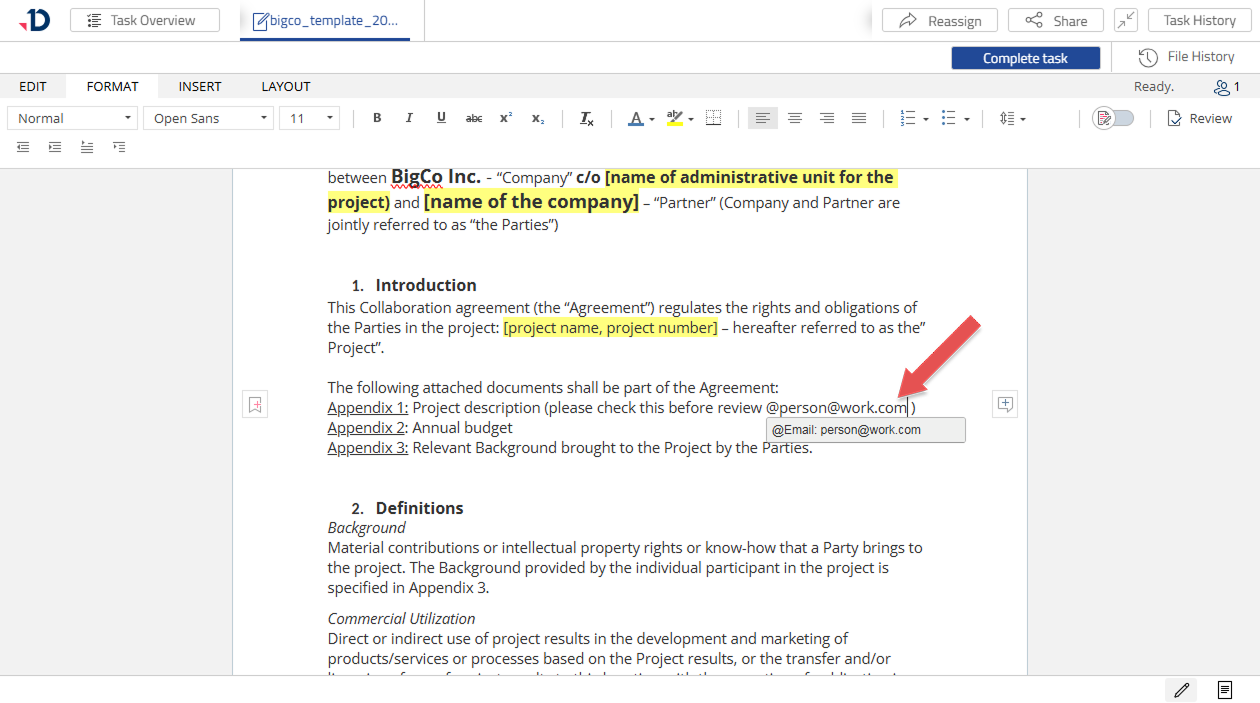This screenshot has height=703, width=1260.
Task: Open the Task History button
Action: click(x=1199, y=20)
